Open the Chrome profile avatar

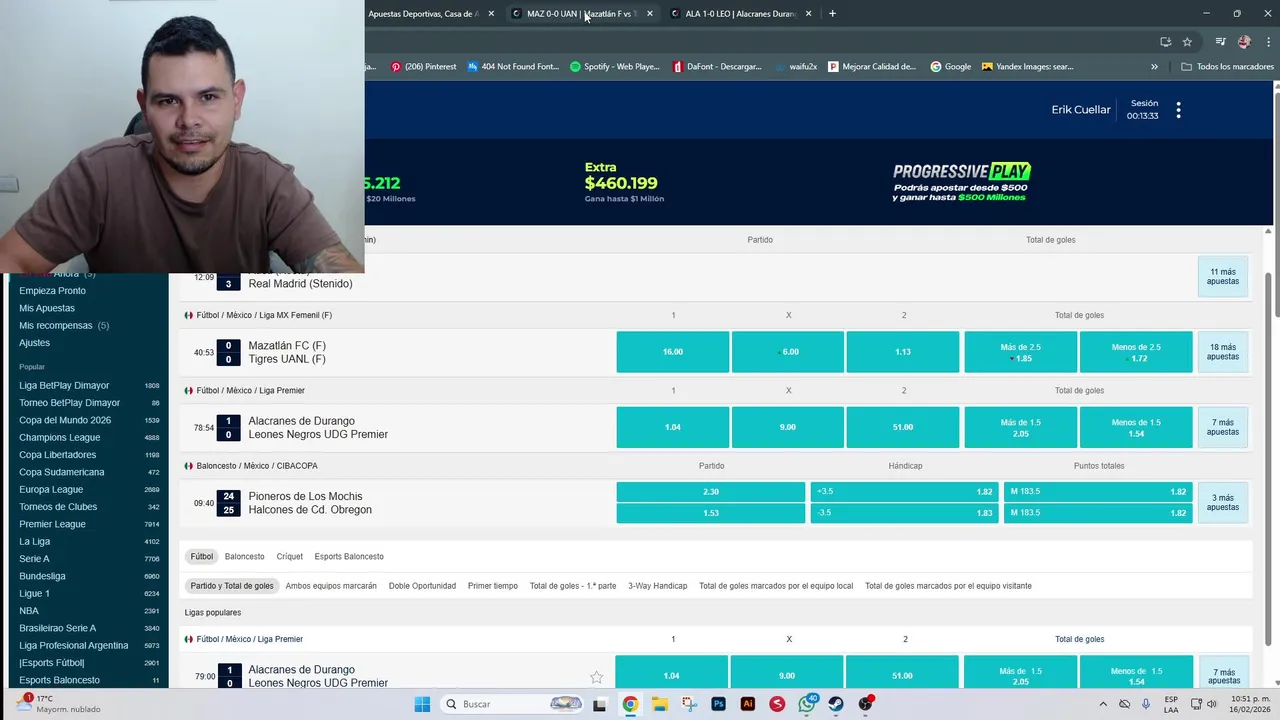[x=1244, y=41]
